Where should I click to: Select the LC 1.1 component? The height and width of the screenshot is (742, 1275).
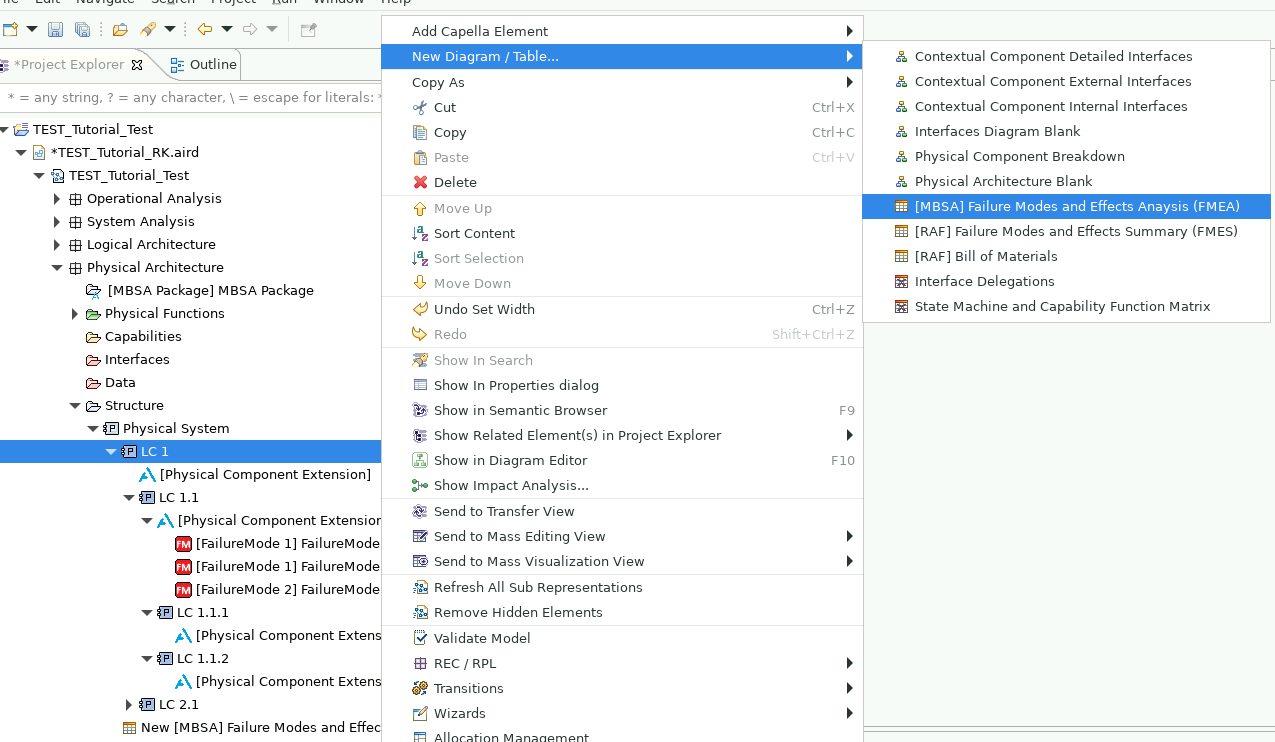(169, 498)
